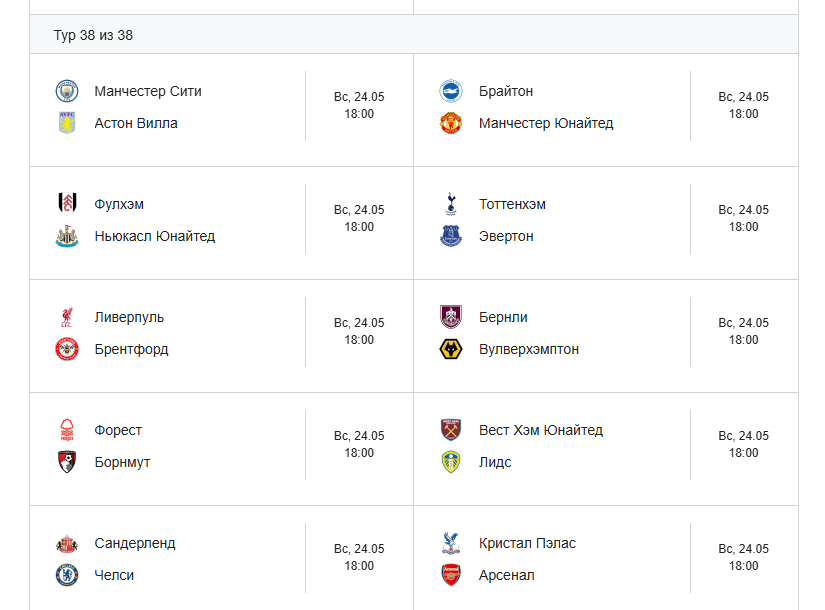Click the Arsenal cannon crest
This screenshot has height=610, width=825.
pos(451,575)
